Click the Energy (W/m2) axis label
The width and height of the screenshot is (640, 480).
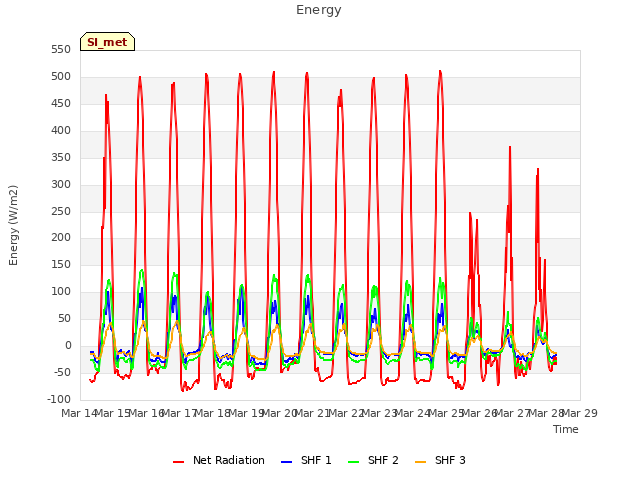[13, 225]
